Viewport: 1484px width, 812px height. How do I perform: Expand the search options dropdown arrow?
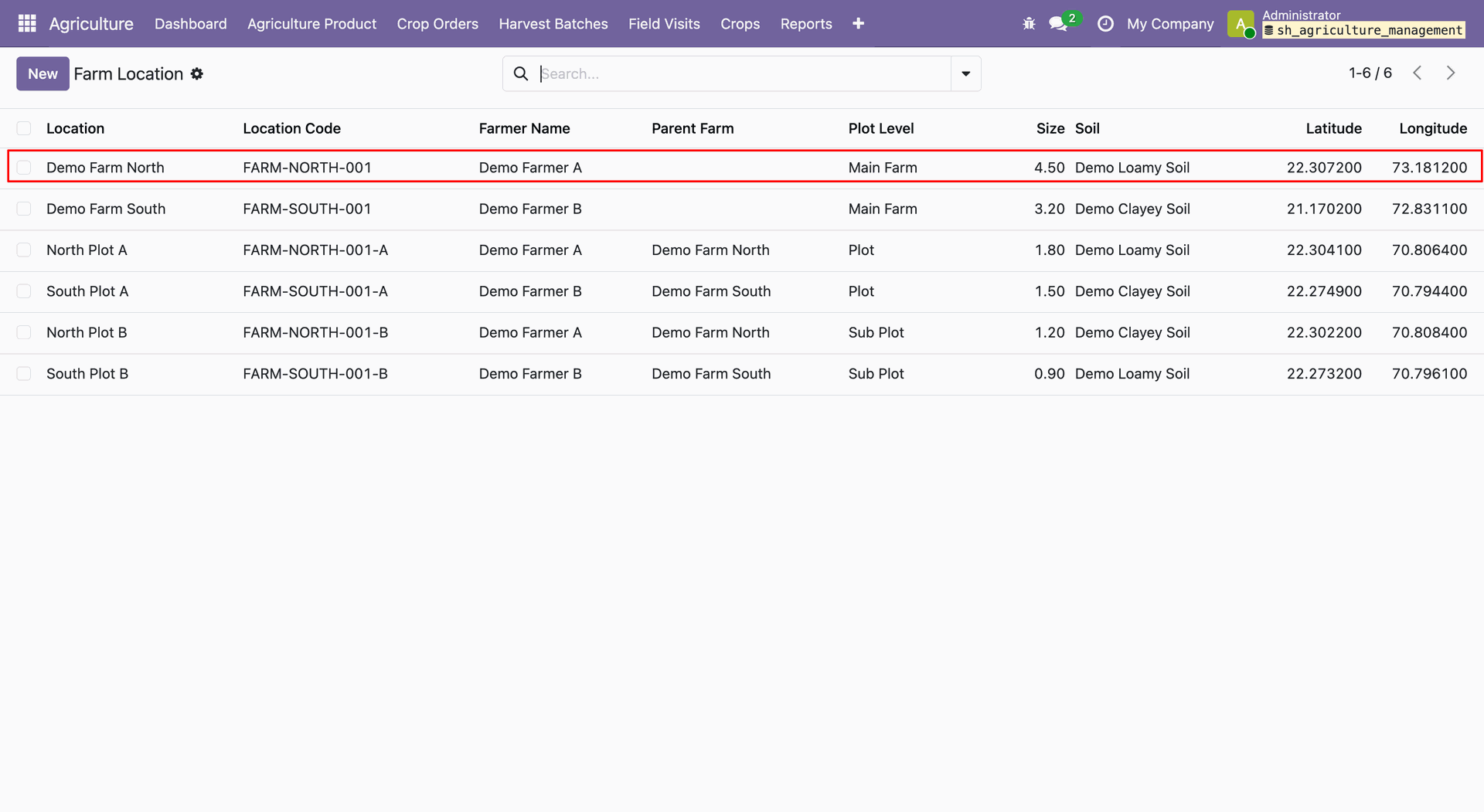965,73
